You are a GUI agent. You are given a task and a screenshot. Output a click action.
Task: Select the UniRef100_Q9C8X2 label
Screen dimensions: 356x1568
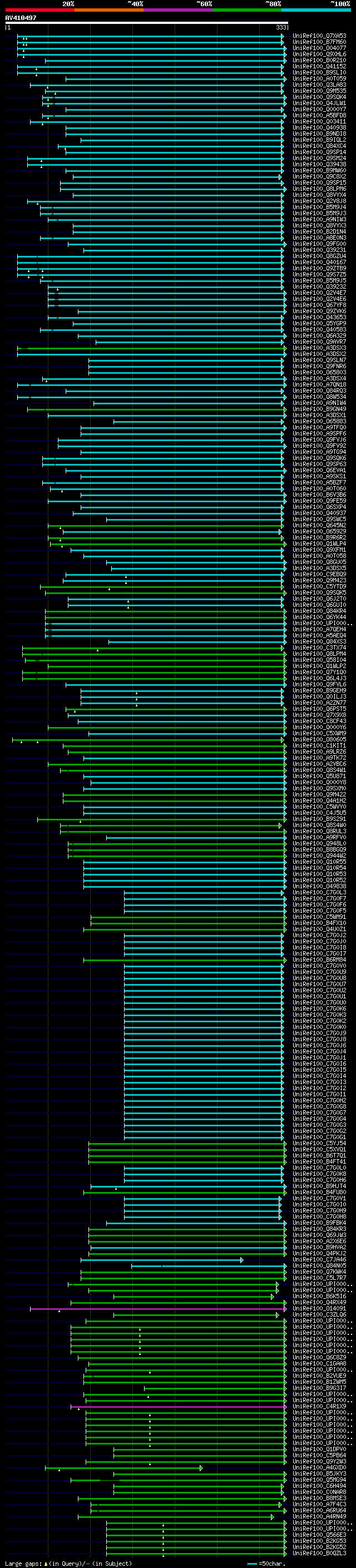(319, 176)
